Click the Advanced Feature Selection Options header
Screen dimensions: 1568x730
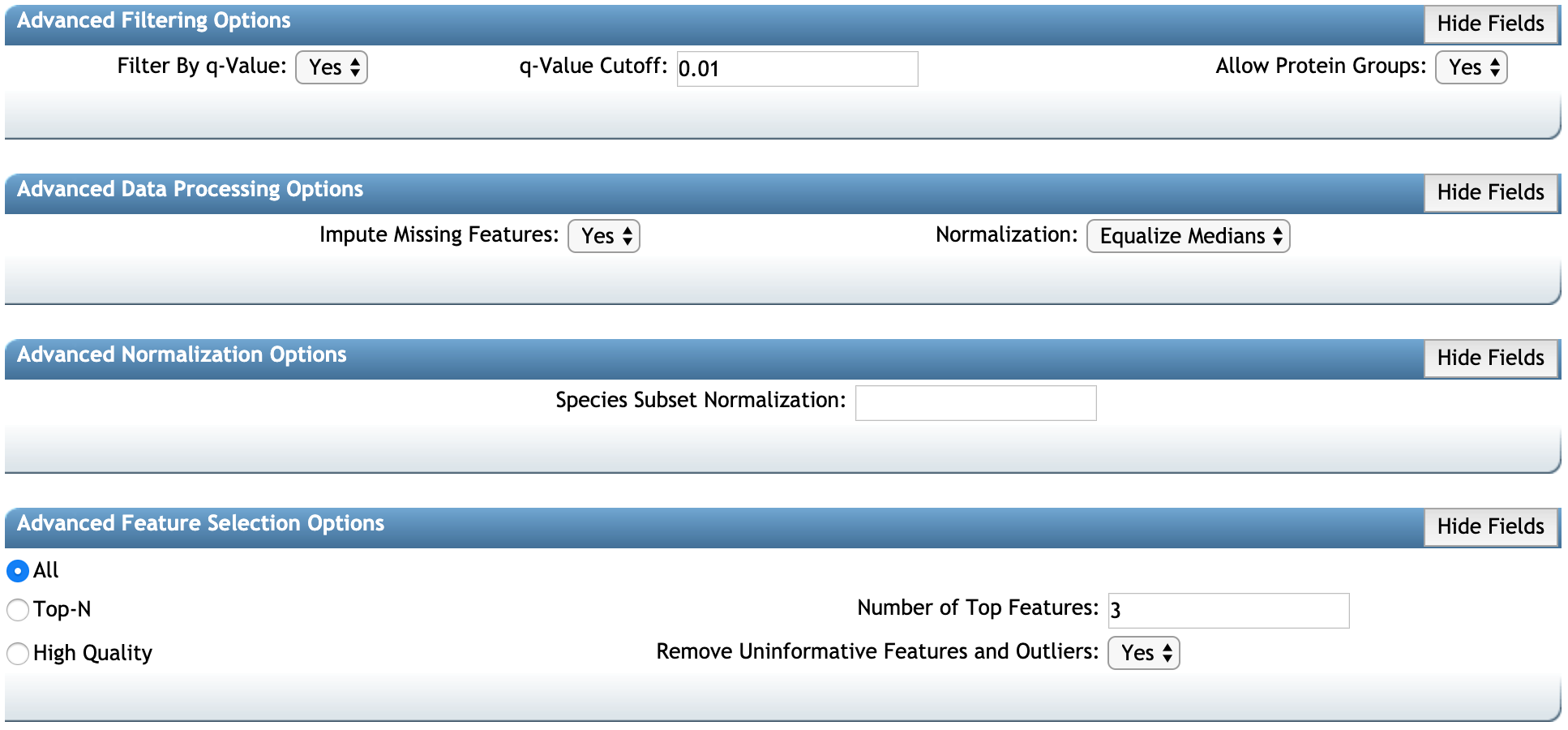point(199,523)
